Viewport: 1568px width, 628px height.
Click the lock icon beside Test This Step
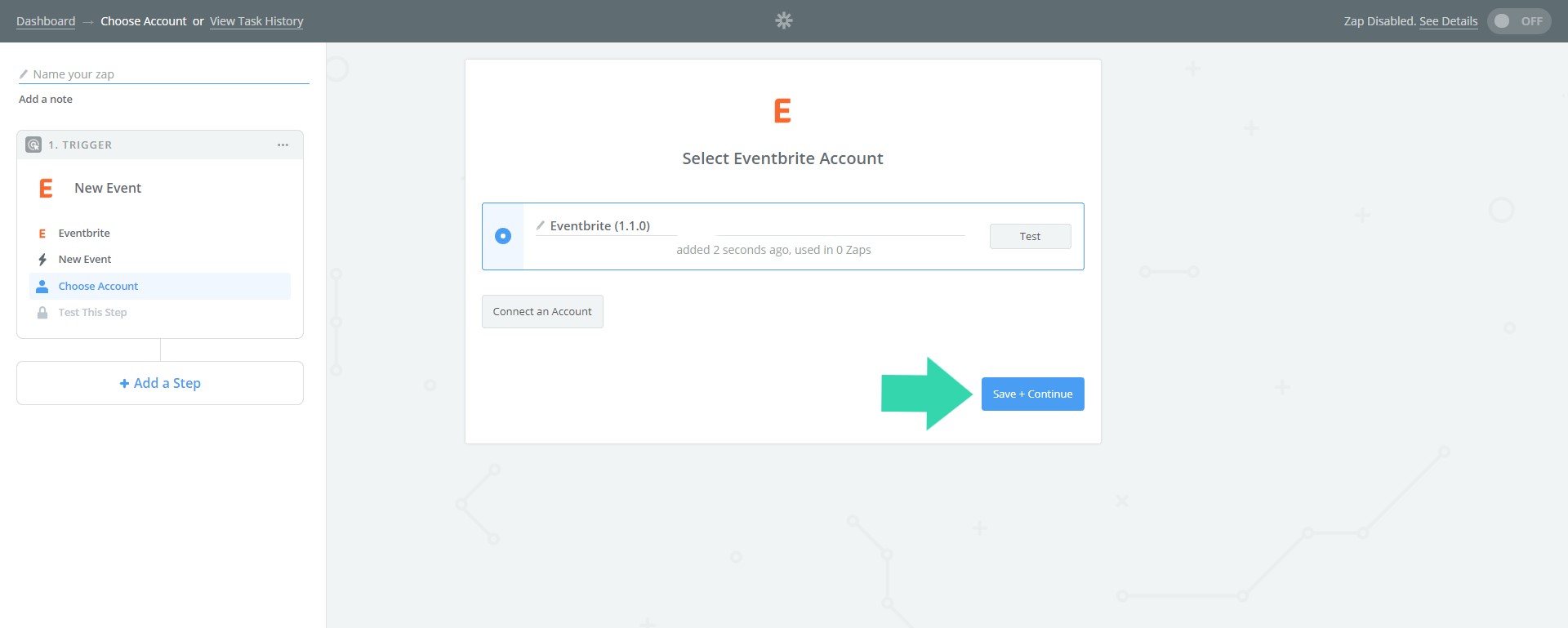(42, 313)
